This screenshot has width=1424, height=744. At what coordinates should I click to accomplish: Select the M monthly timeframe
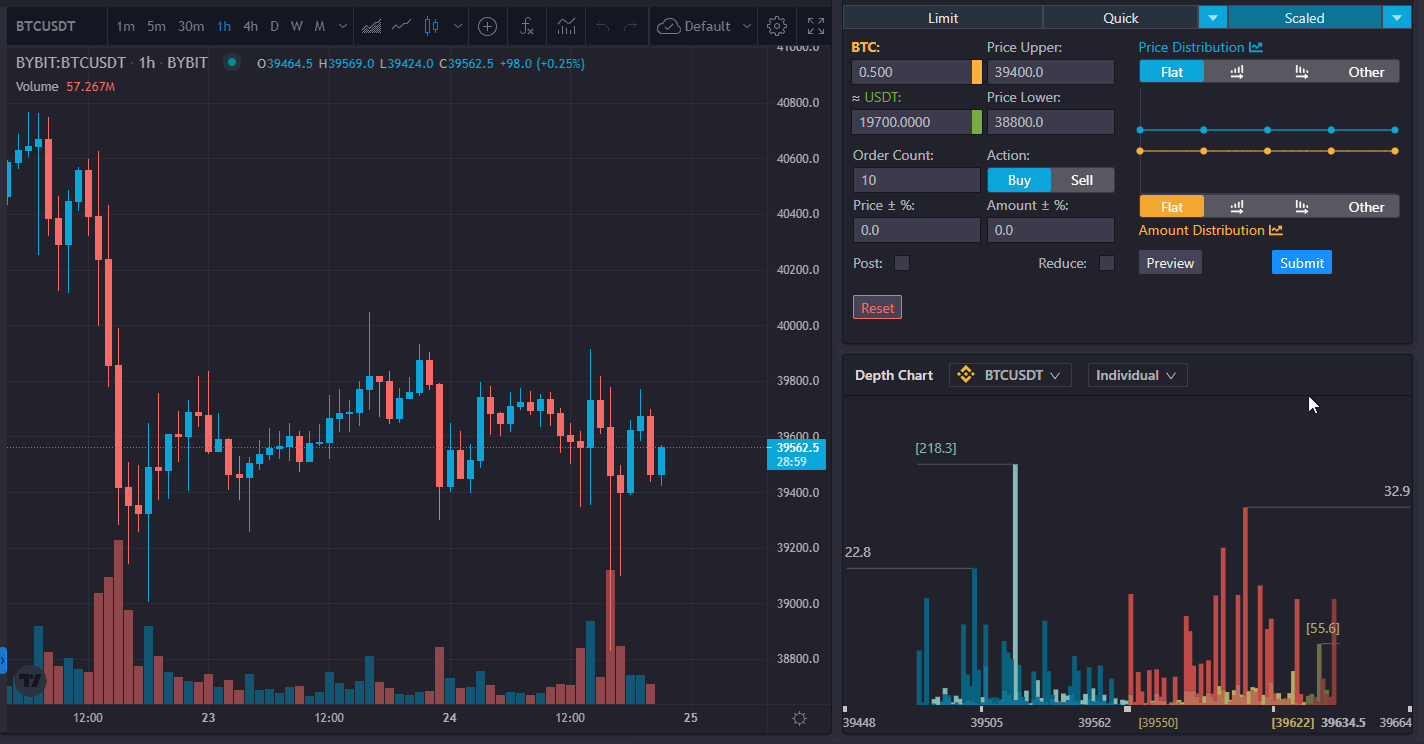pos(320,26)
